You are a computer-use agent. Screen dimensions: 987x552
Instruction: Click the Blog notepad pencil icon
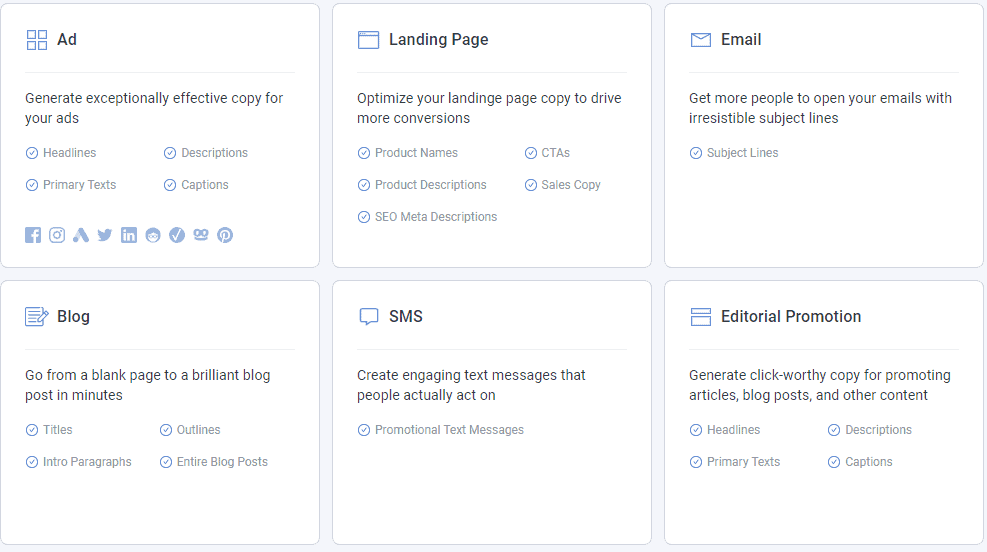point(37,317)
